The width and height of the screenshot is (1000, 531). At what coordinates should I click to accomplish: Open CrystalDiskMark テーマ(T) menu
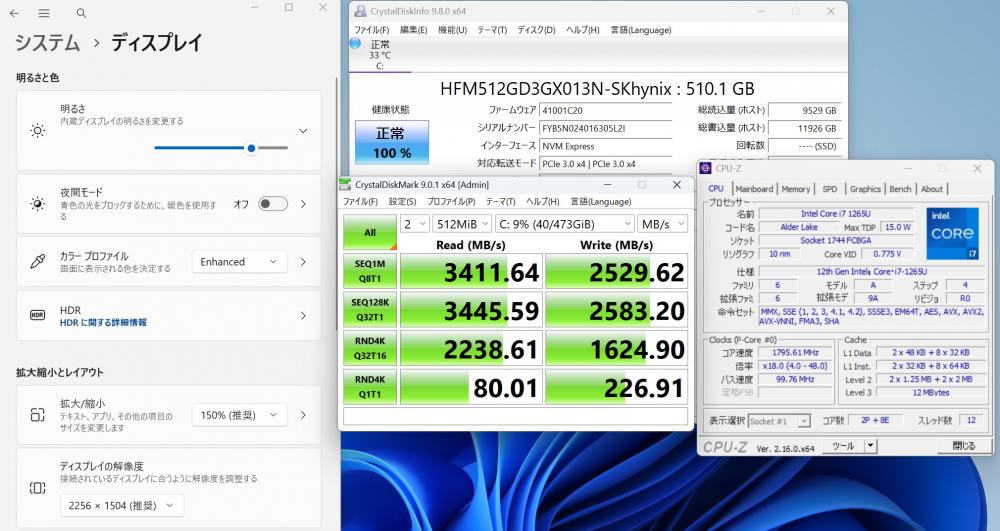pos(501,201)
